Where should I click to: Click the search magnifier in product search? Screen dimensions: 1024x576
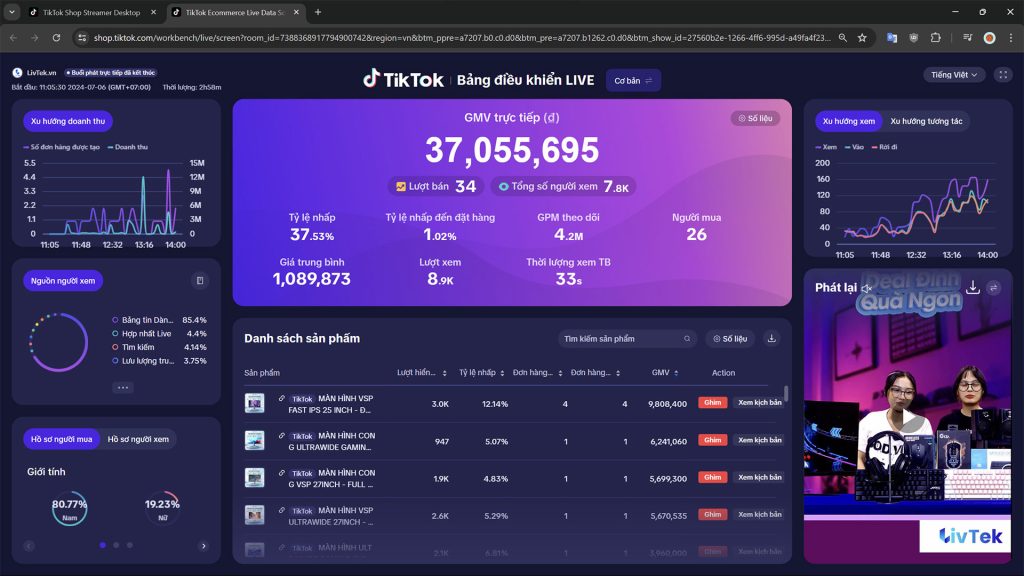687,338
